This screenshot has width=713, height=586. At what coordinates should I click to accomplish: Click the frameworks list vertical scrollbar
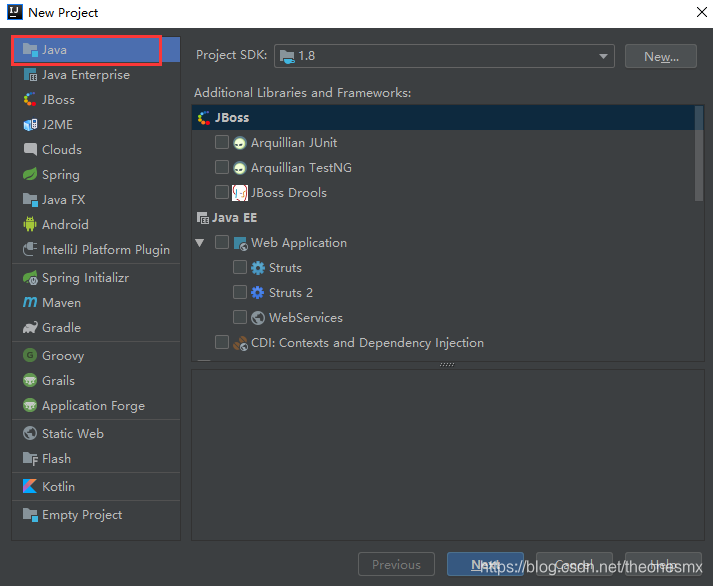point(699,154)
